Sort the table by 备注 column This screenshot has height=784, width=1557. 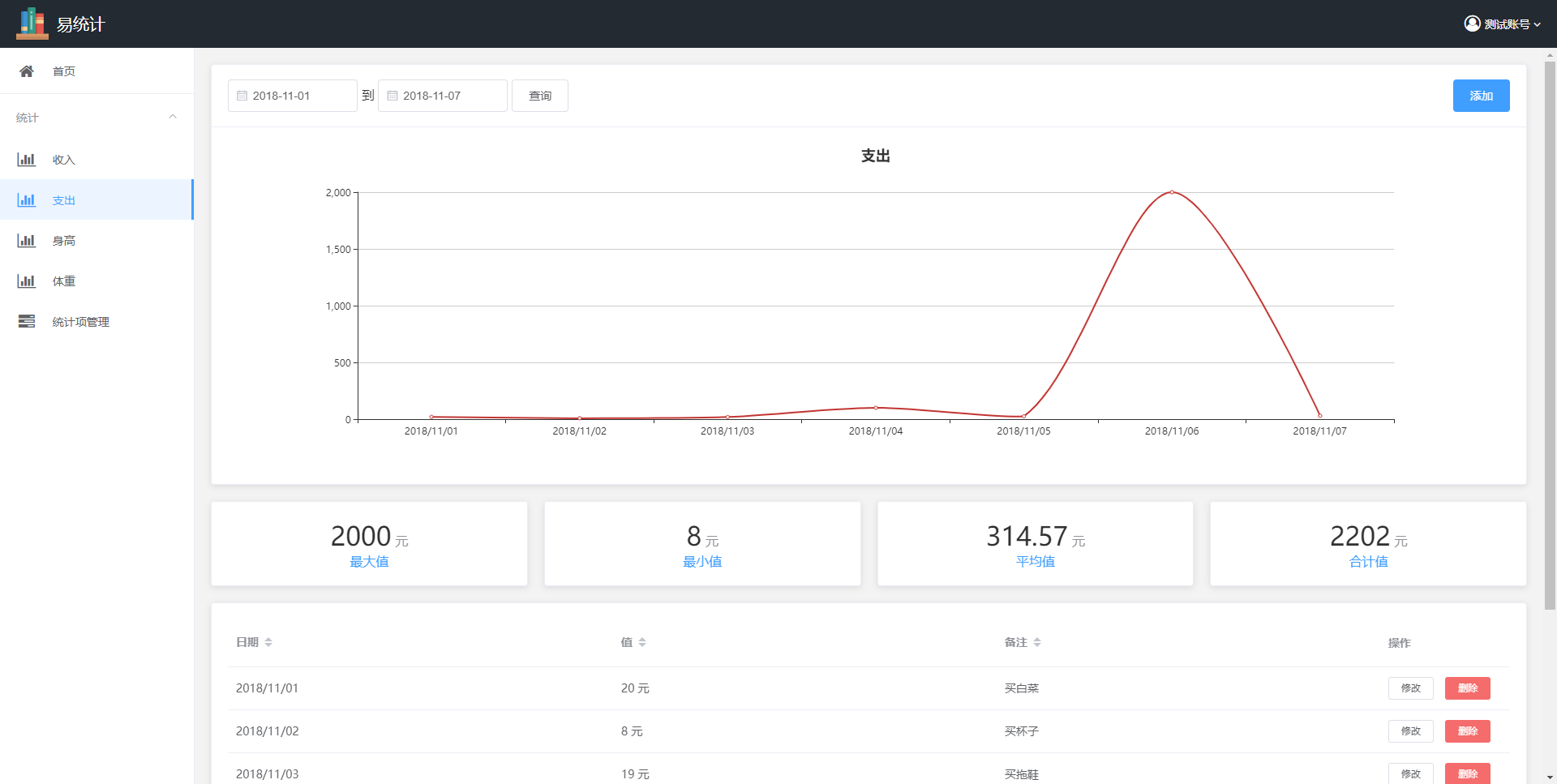tap(1036, 642)
